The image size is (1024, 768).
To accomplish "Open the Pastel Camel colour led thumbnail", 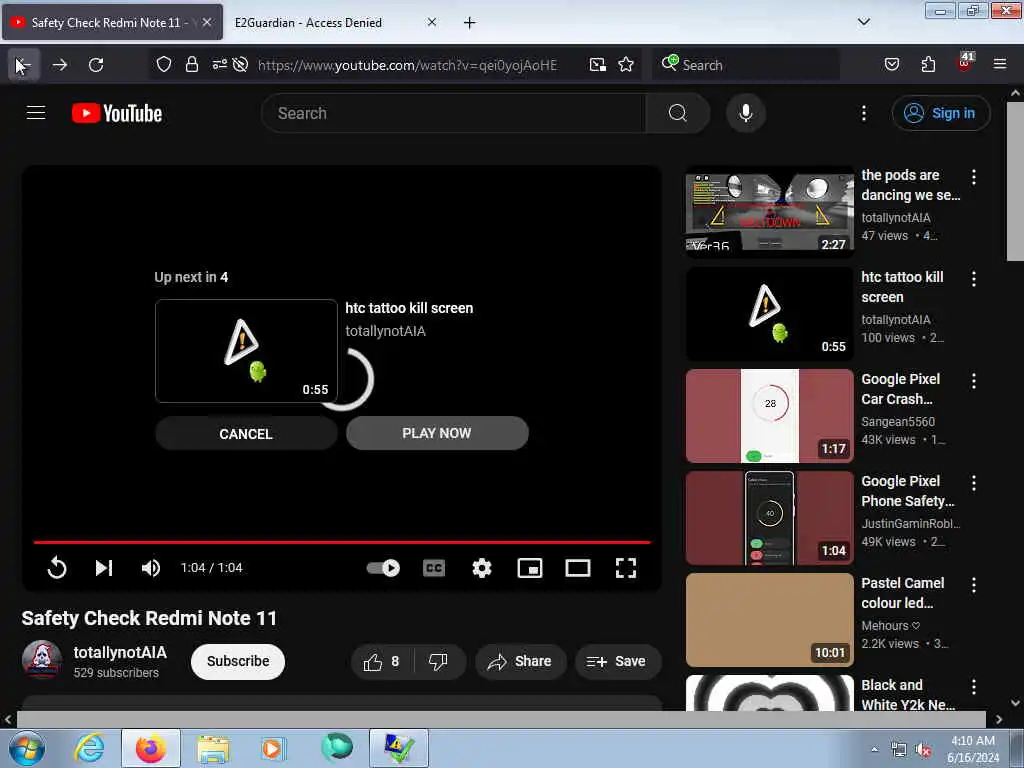I will tap(770, 620).
